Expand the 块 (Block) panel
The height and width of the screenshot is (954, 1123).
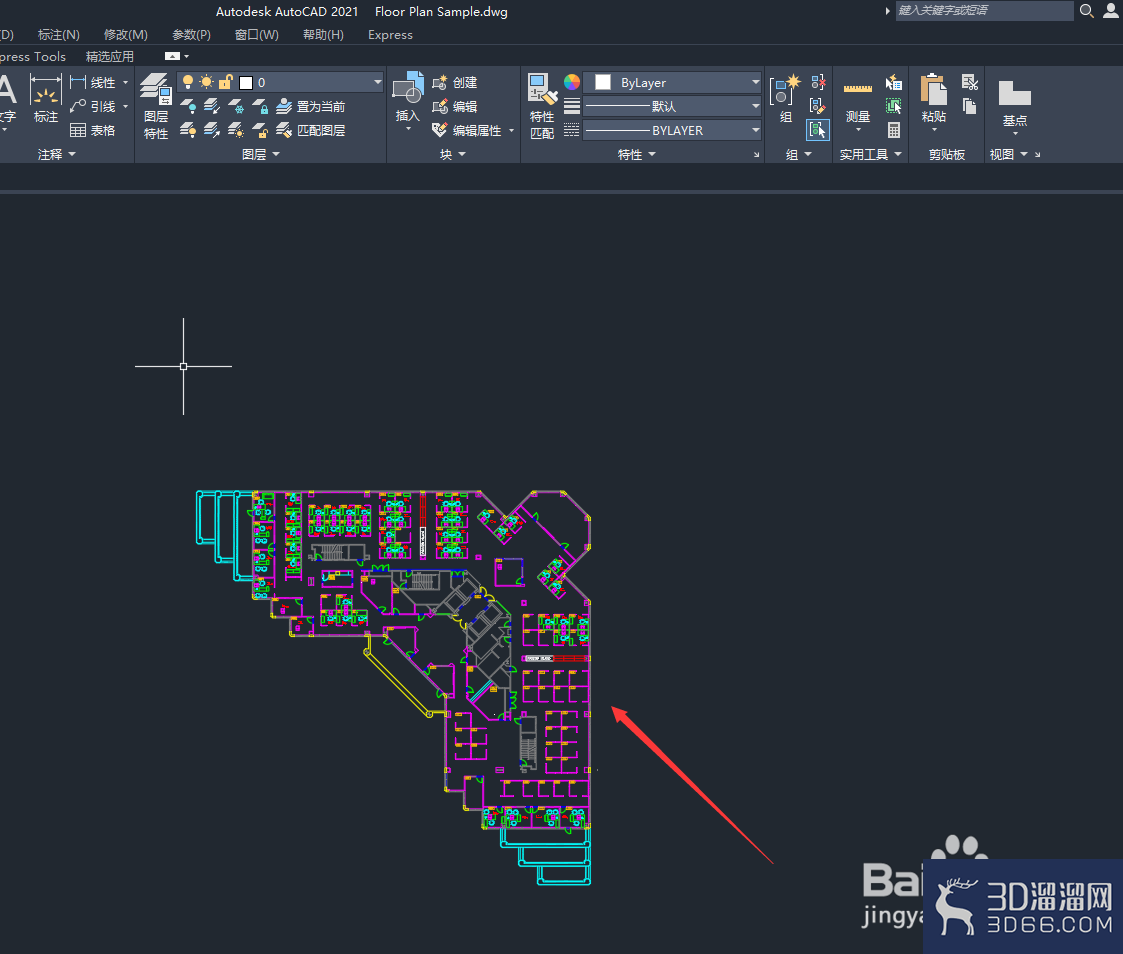click(453, 155)
